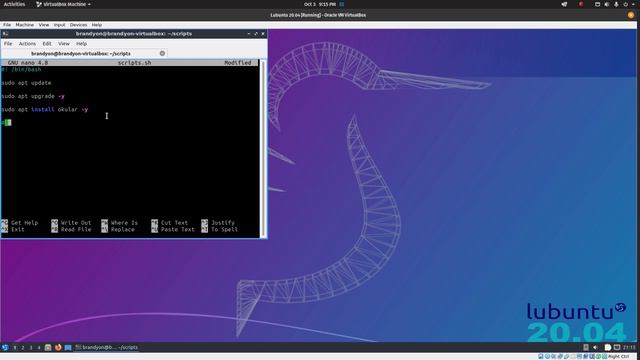Click the scripts.sh filename in nano header

tap(134, 63)
